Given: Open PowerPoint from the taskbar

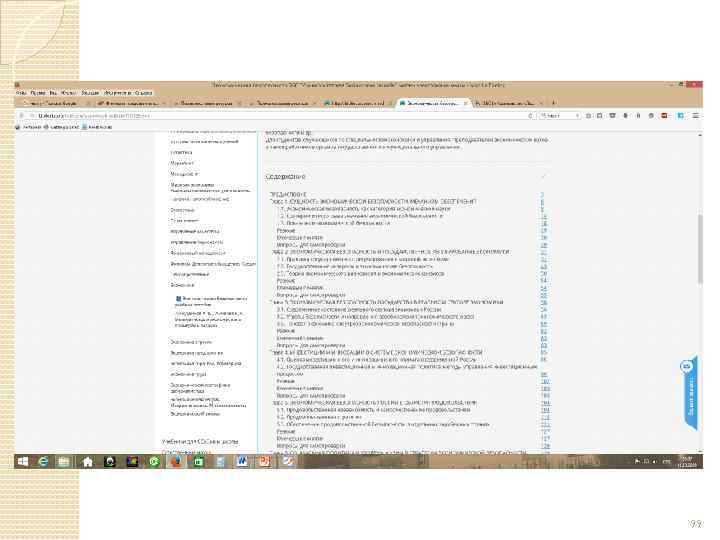Looking at the screenshot, I should tap(264, 461).
